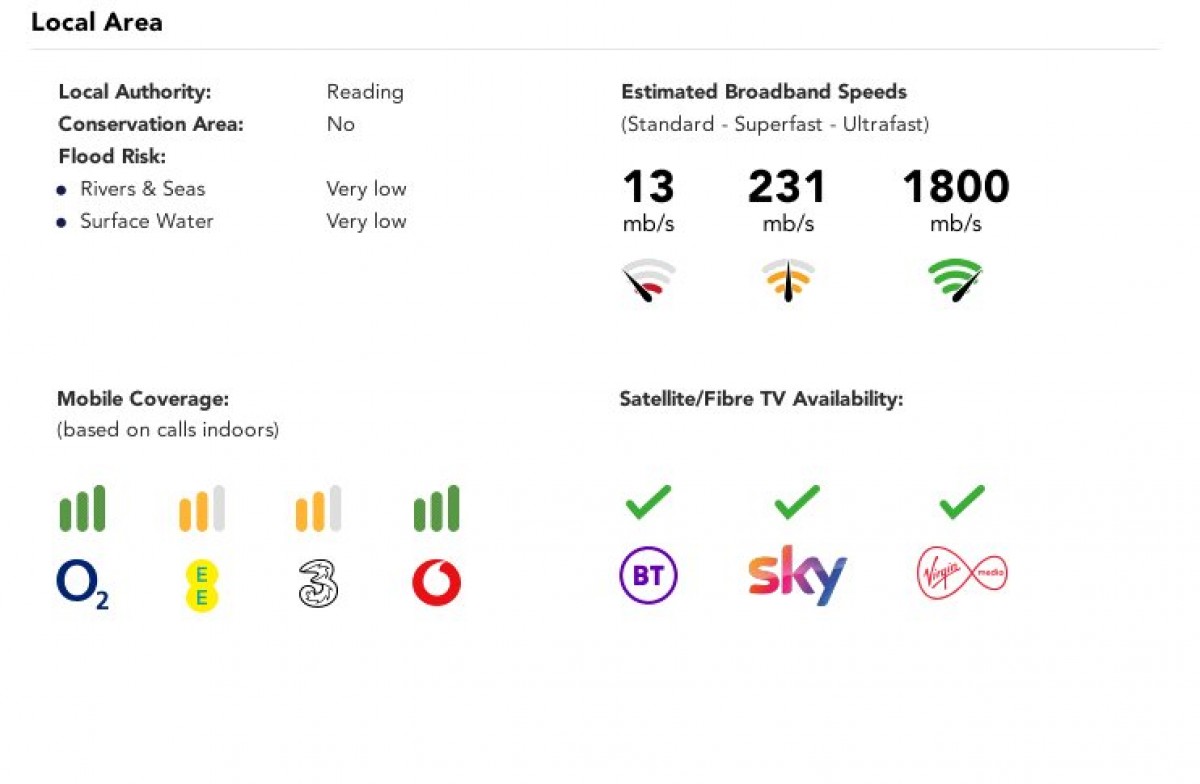This screenshot has height=784, width=1200.
Task: Click the EE network logo
Action: [201, 586]
